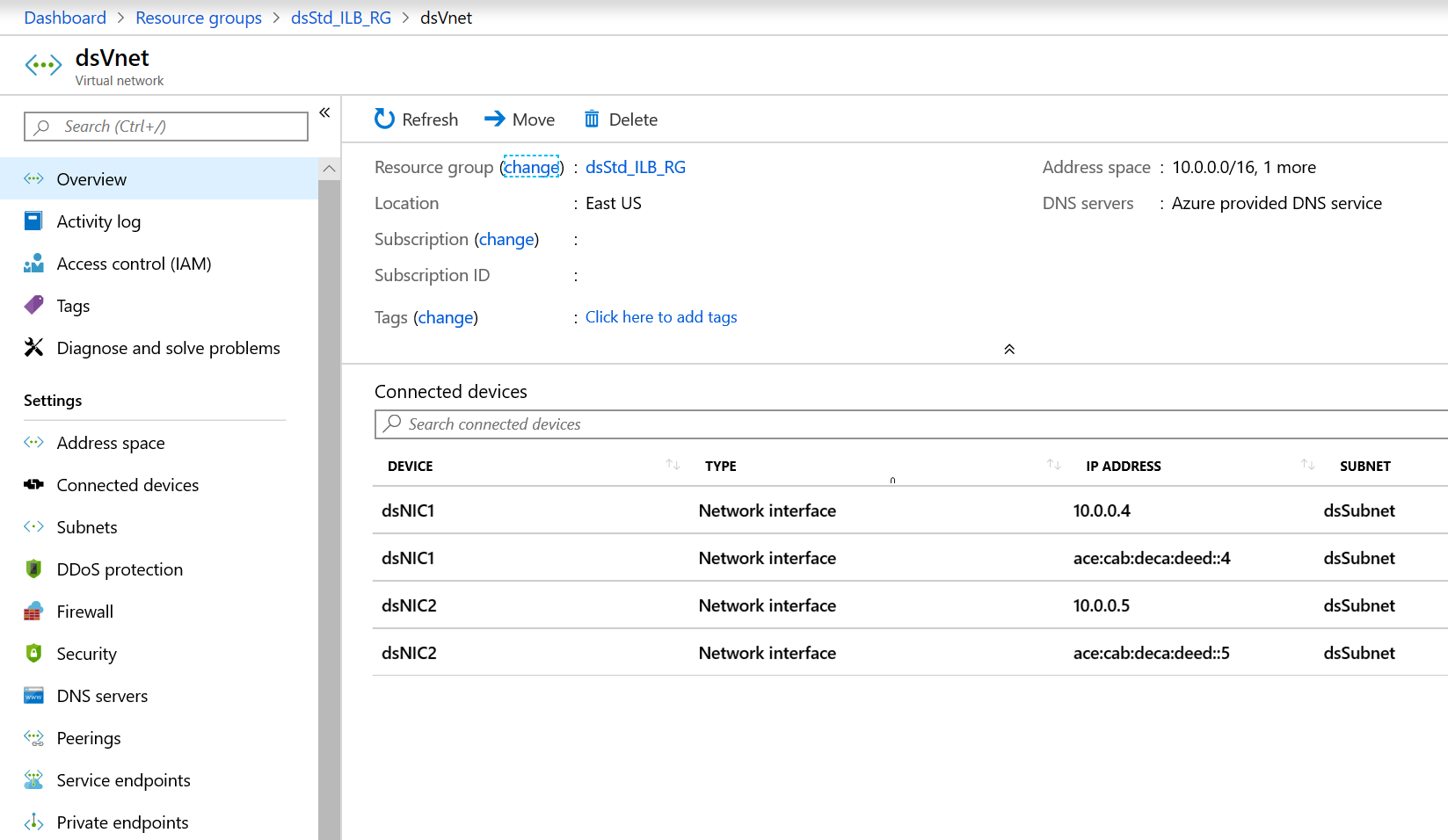The image size is (1448, 840).
Task: Collapse the essentials section with the chevron
Action: pos(1008,349)
